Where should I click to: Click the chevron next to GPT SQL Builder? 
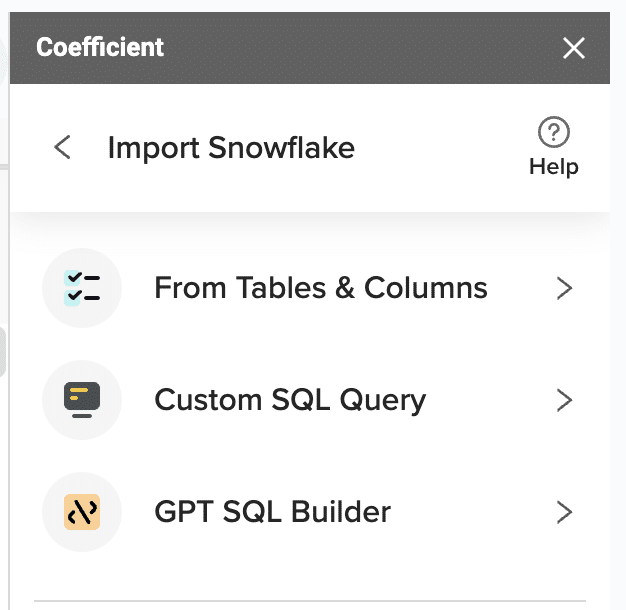[565, 513]
